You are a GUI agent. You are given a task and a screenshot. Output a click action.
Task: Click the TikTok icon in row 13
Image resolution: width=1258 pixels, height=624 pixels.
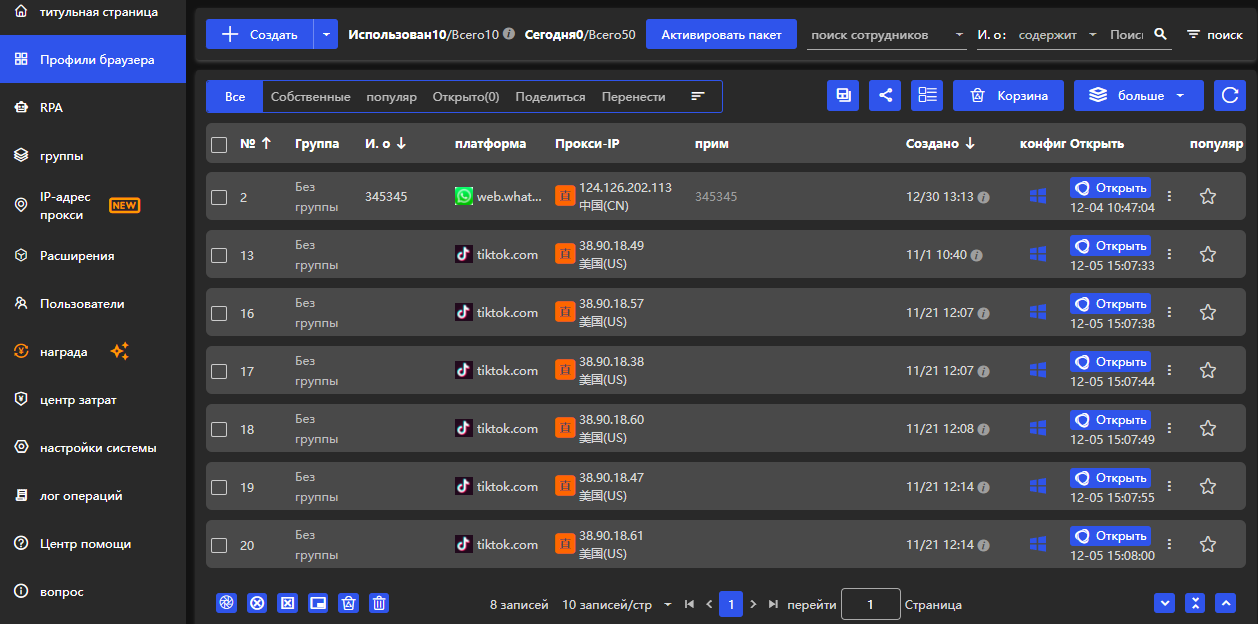464,254
